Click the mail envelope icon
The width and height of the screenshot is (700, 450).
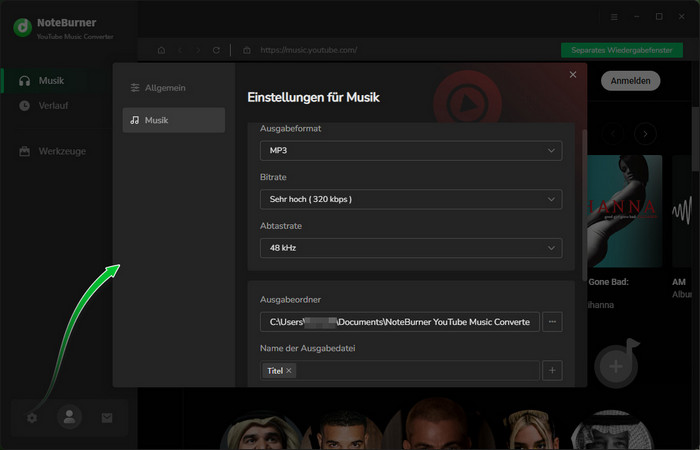coord(107,418)
